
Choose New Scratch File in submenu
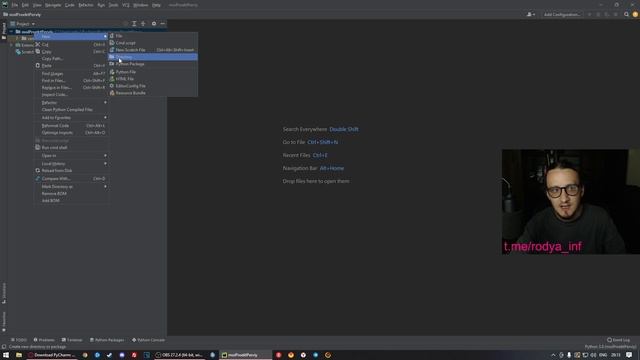click(153, 50)
